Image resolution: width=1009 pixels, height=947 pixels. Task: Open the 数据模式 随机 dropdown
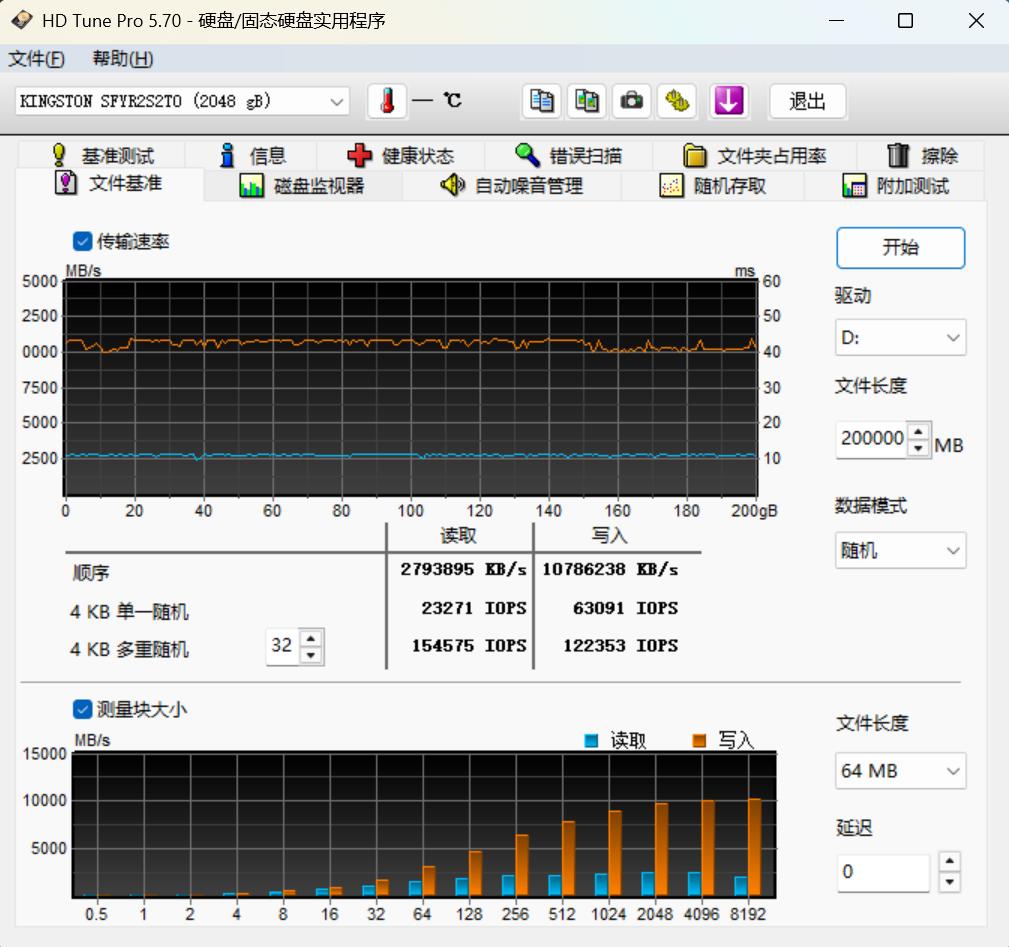(x=900, y=550)
